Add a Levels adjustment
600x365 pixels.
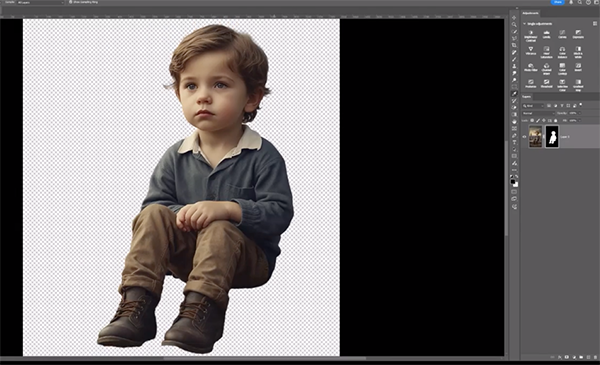tap(546, 34)
